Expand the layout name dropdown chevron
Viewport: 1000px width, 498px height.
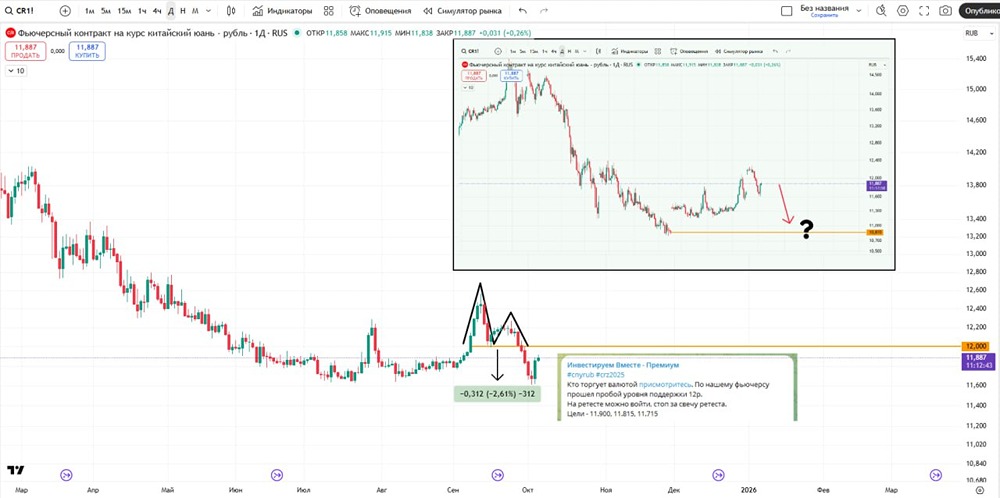point(858,11)
